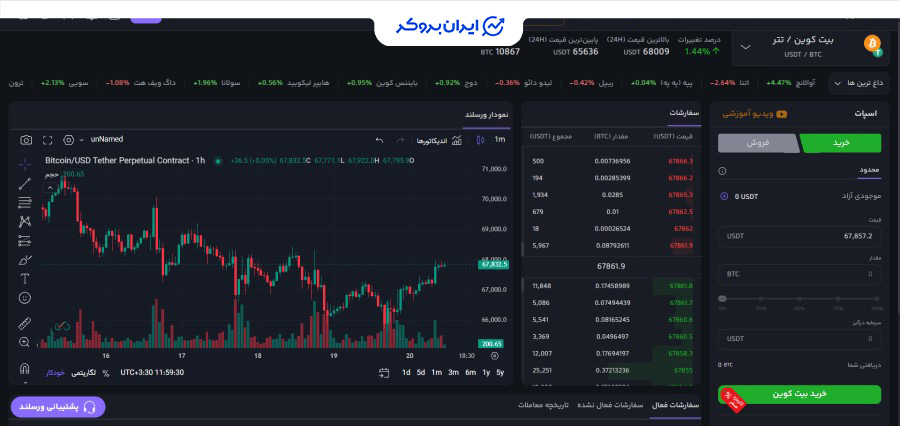Toggle the logarithmic (لگاریتمی) scale
This screenshot has width=900, height=426.
[x=84, y=373]
